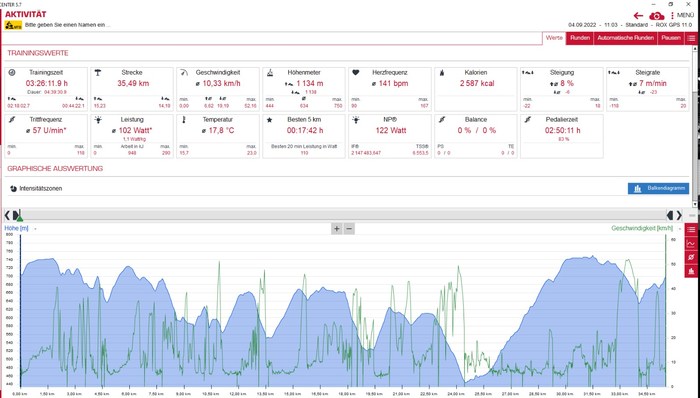Screen dimensions: 700x398
Task: Click the distance icon on the Strecke card
Action: [98, 72]
